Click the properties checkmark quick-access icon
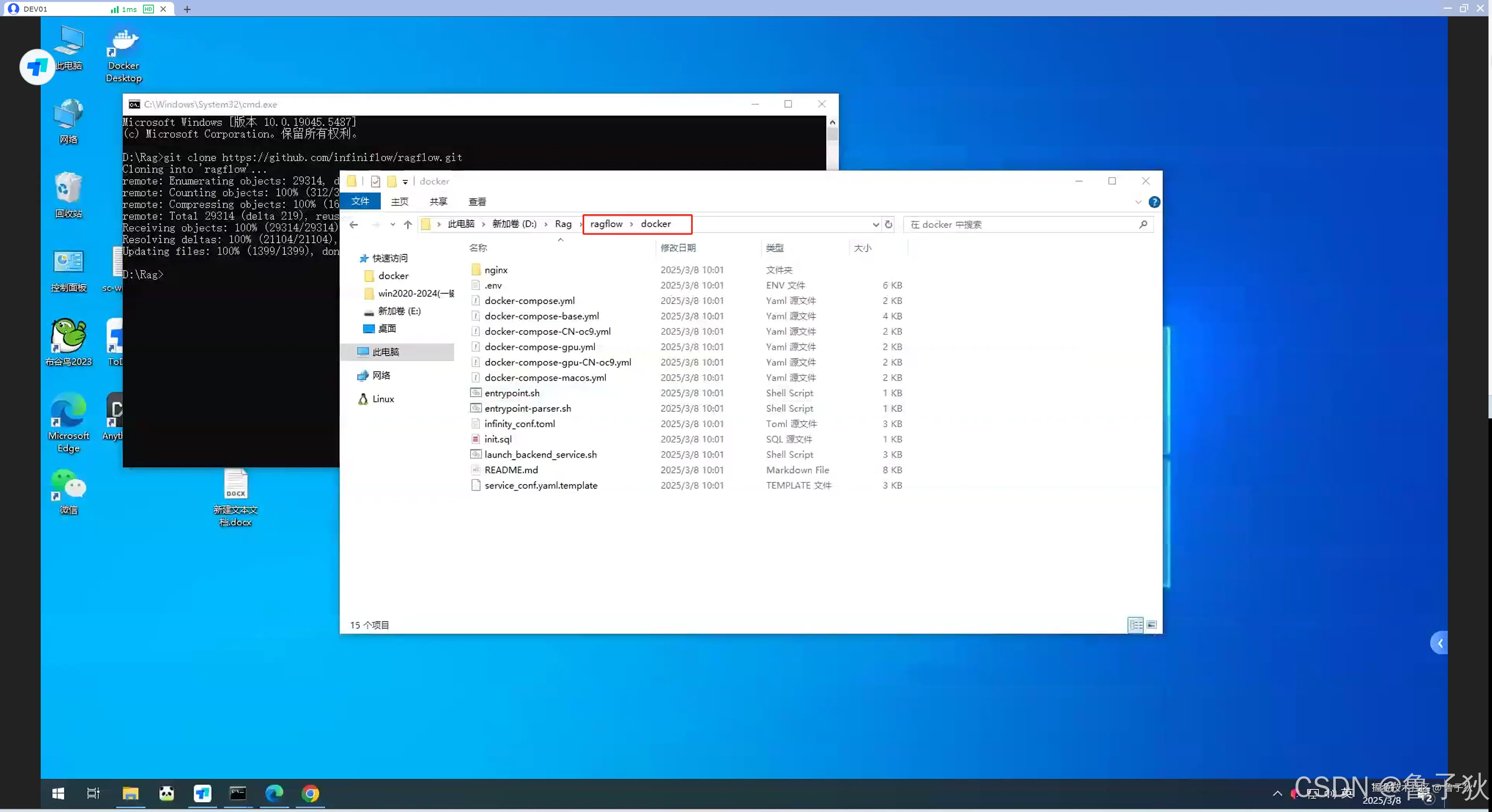This screenshot has width=1492, height=812. (375, 181)
